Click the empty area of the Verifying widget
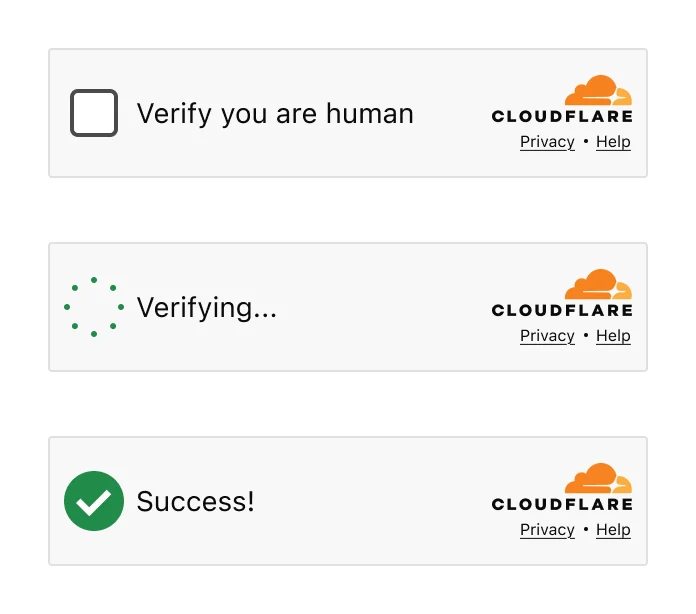This screenshot has height=614, width=696. coord(382,307)
